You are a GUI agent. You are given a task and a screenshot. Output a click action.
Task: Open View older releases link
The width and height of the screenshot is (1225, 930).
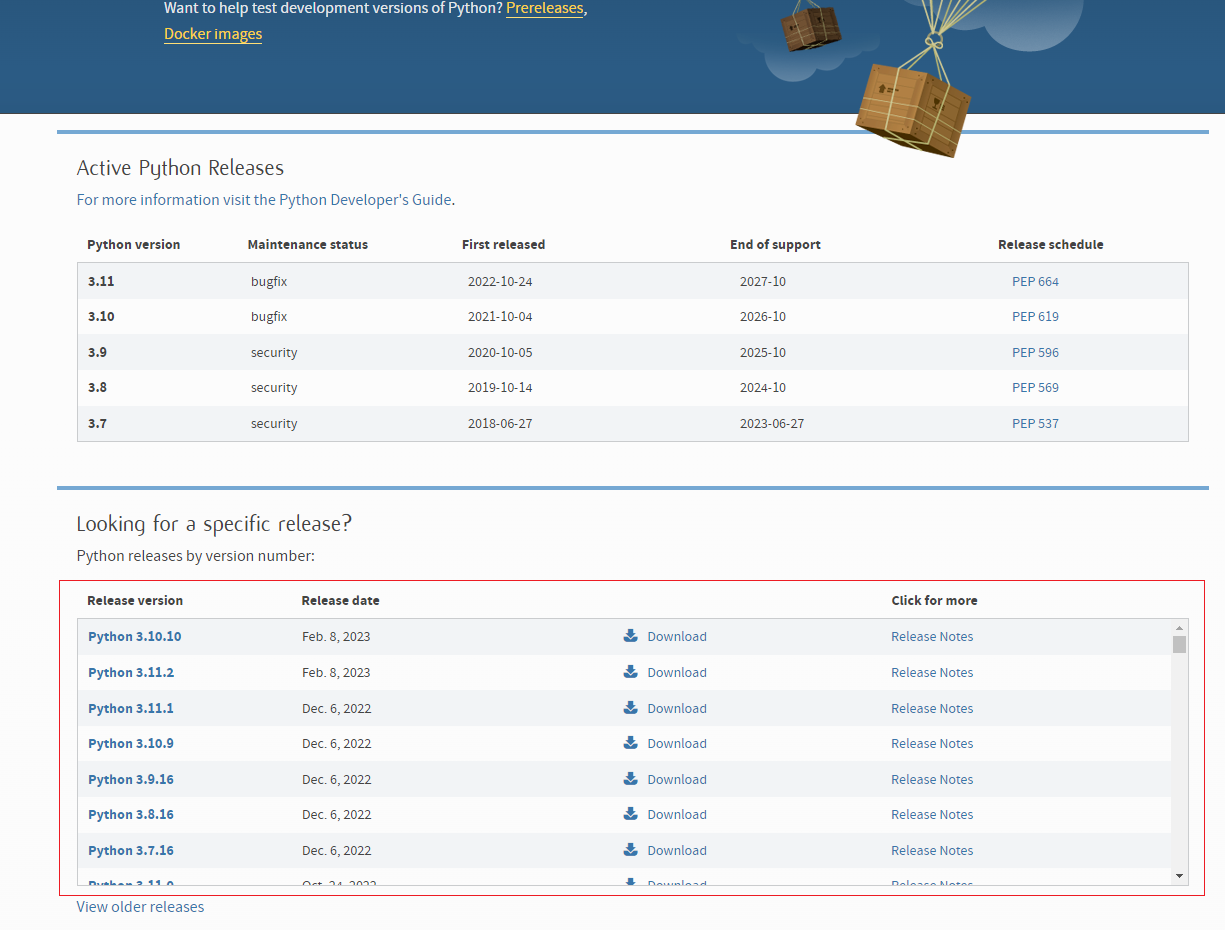(x=140, y=907)
